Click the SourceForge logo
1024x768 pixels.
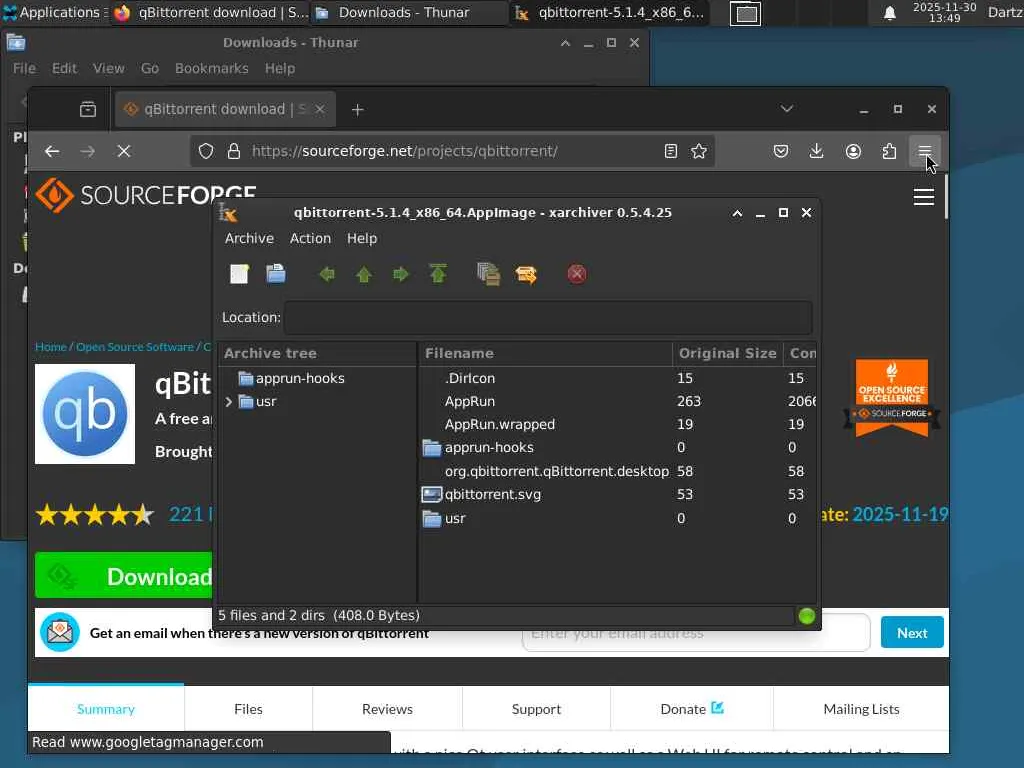[x=145, y=195]
